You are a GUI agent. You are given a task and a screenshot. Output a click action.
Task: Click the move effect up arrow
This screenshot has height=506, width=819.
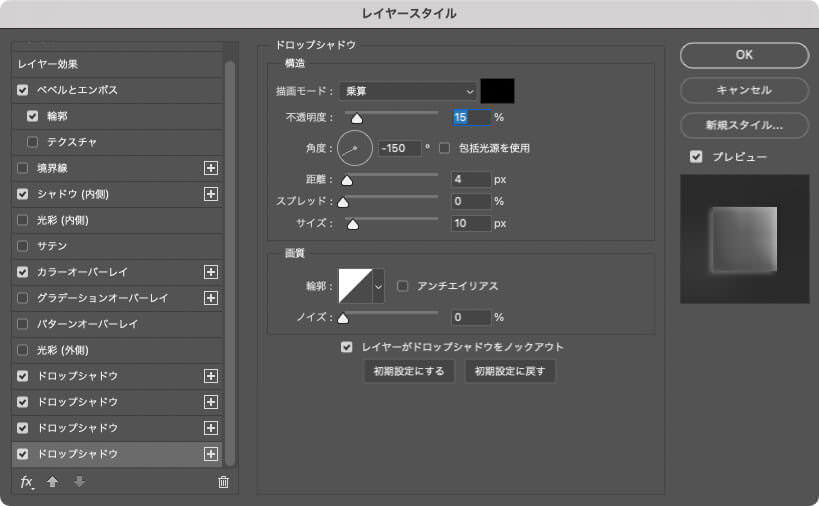click(x=52, y=481)
